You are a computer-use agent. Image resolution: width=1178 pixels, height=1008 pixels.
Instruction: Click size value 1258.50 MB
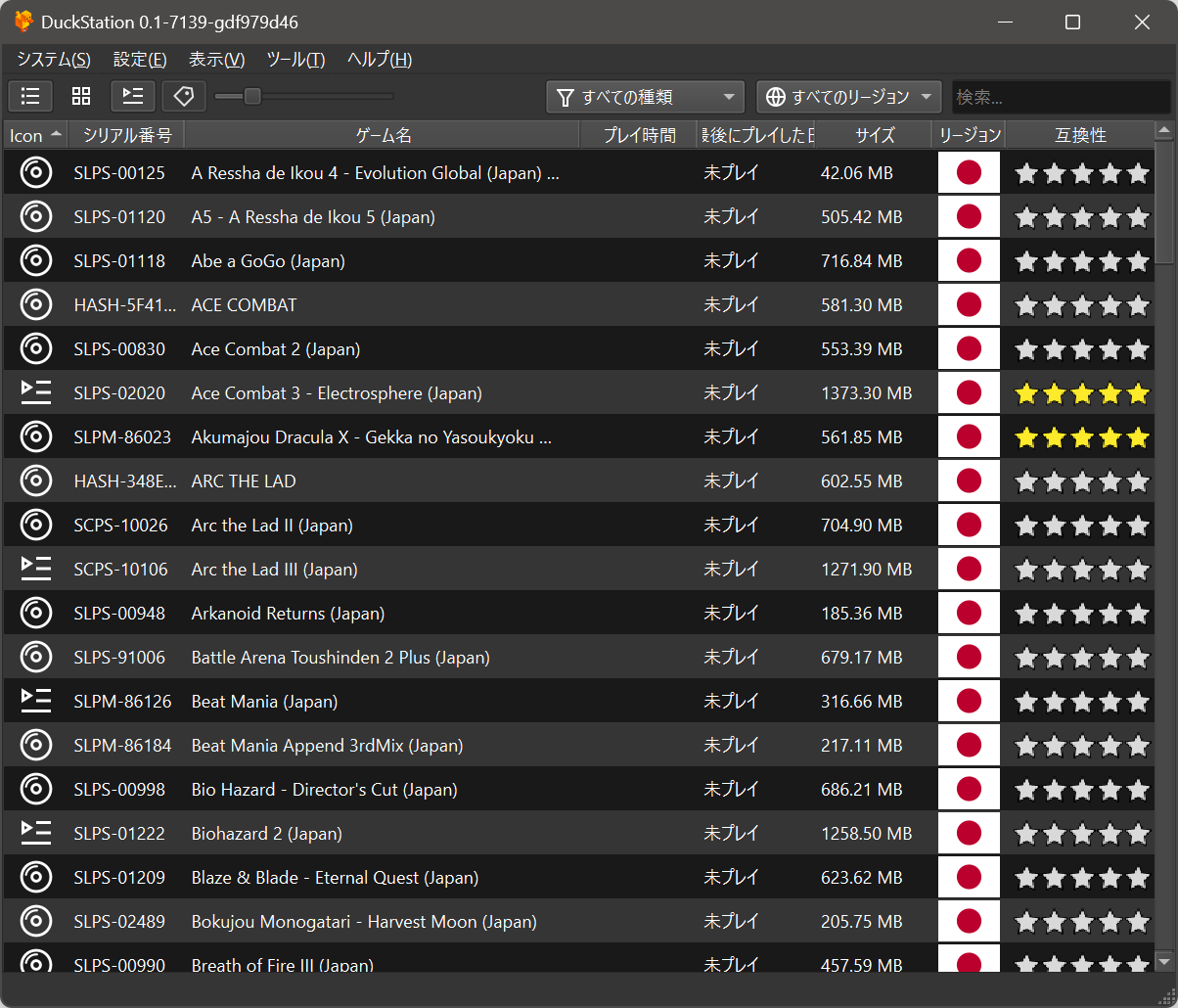tap(867, 834)
